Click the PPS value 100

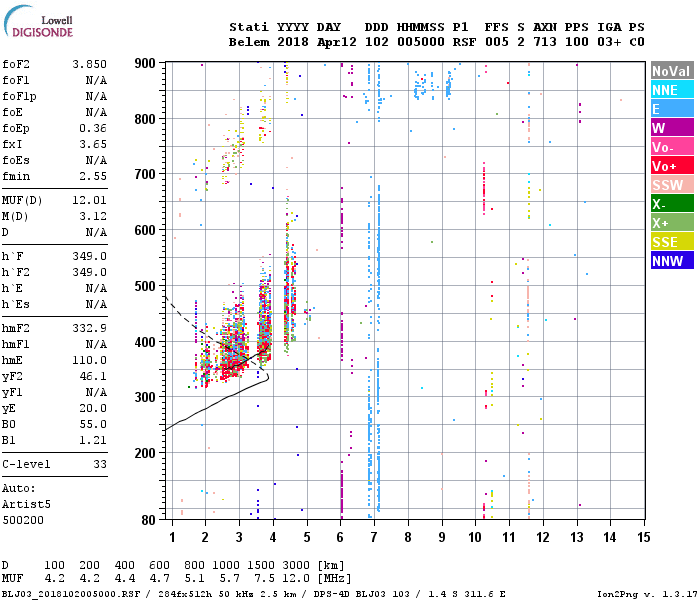tap(577, 42)
